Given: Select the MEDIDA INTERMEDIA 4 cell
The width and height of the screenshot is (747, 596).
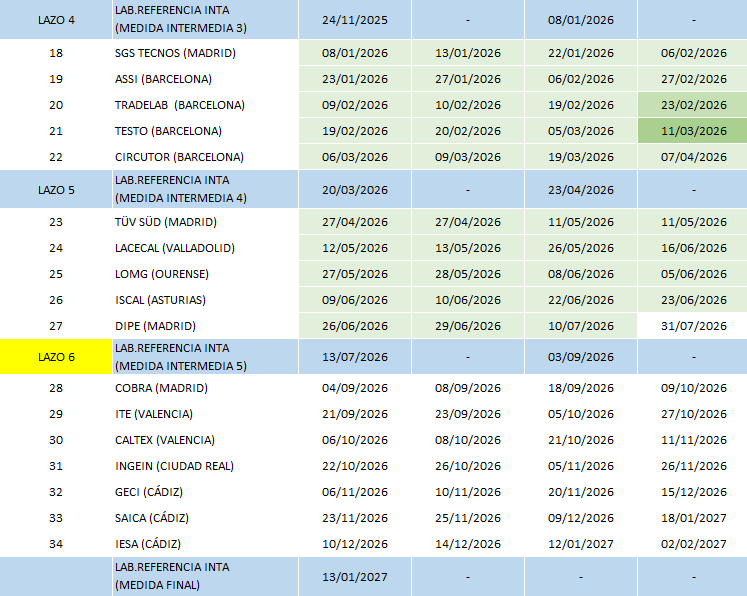Looking at the screenshot, I should (205, 190).
